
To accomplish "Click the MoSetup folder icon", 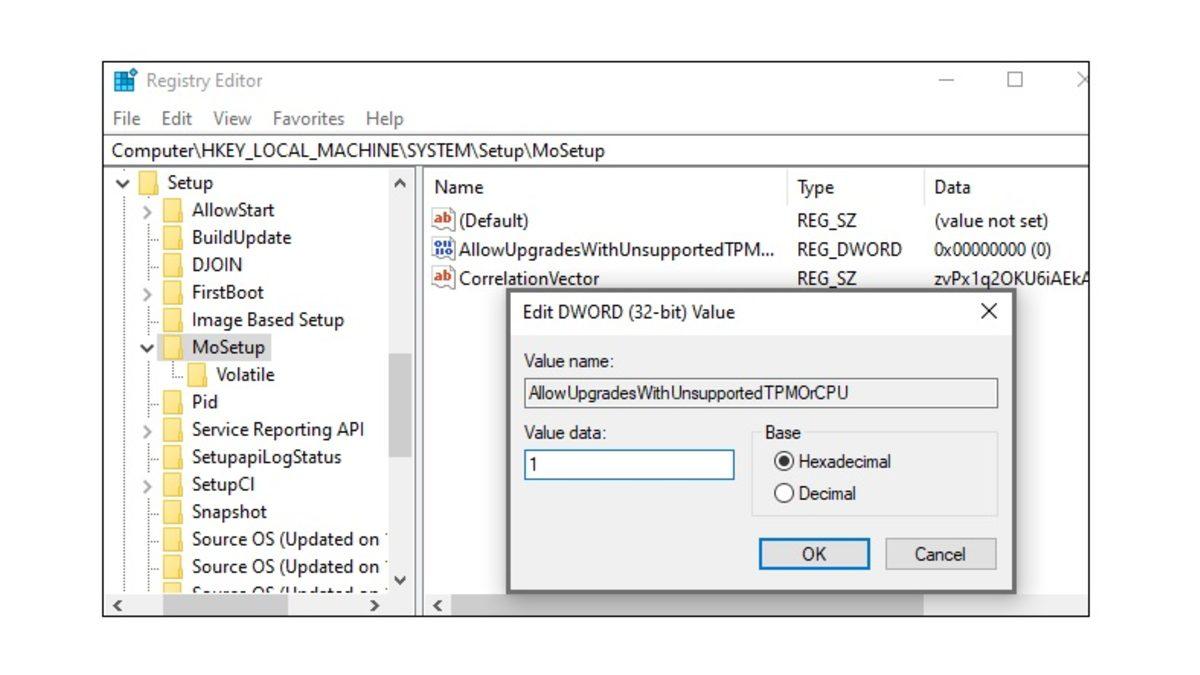I will tap(174, 347).
